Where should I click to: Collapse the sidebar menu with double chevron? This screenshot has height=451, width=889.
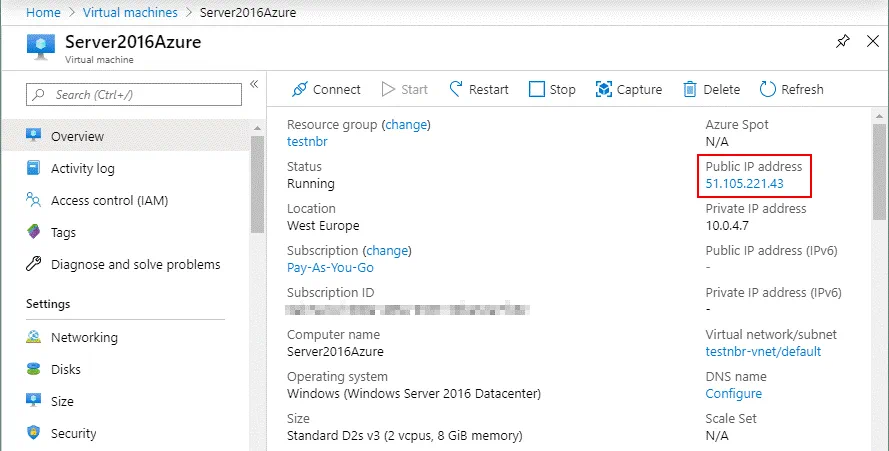(x=254, y=84)
